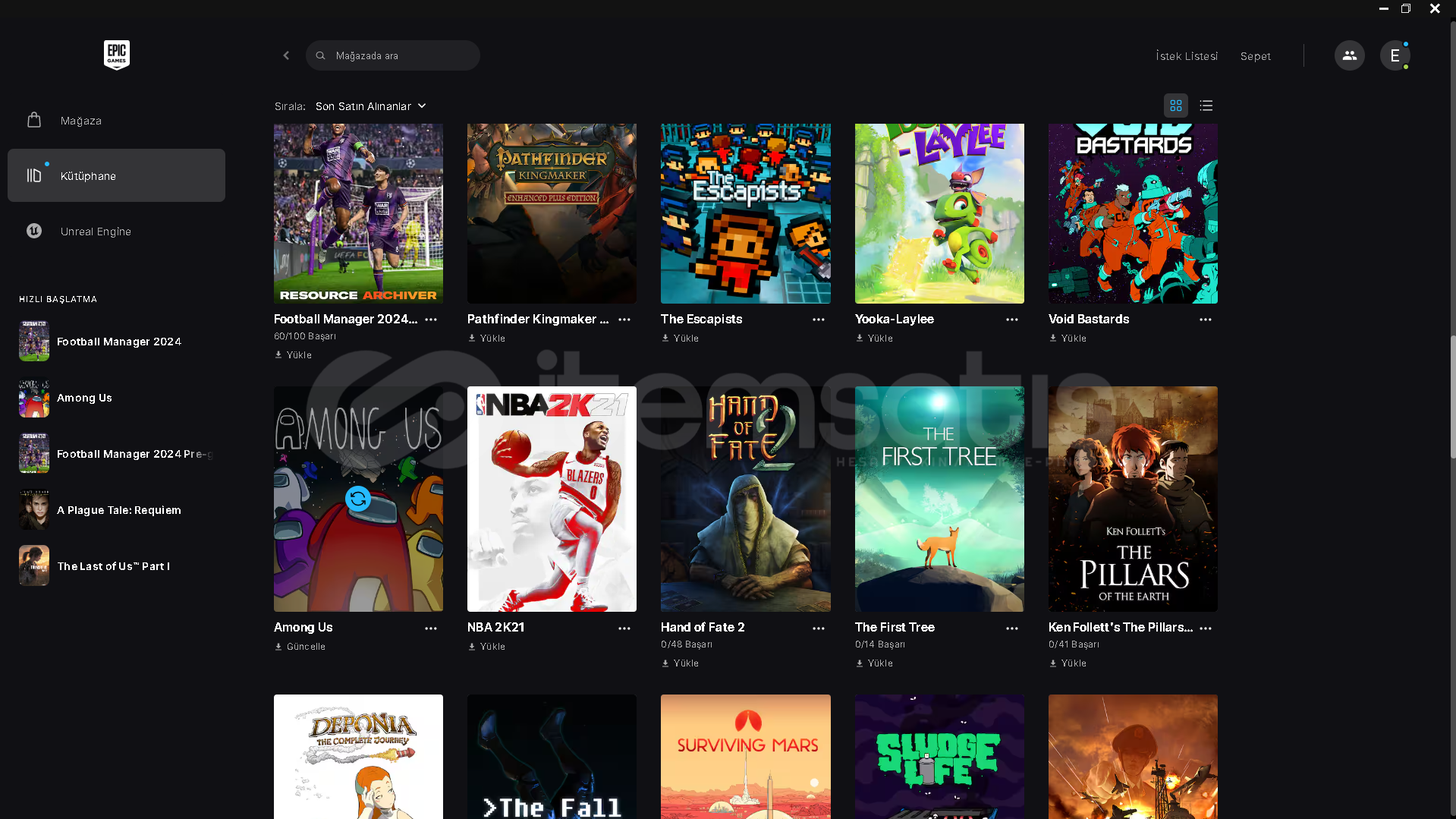Install Football Manager 2024 via Yükle
The image size is (1456, 819).
pyautogui.click(x=294, y=354)
